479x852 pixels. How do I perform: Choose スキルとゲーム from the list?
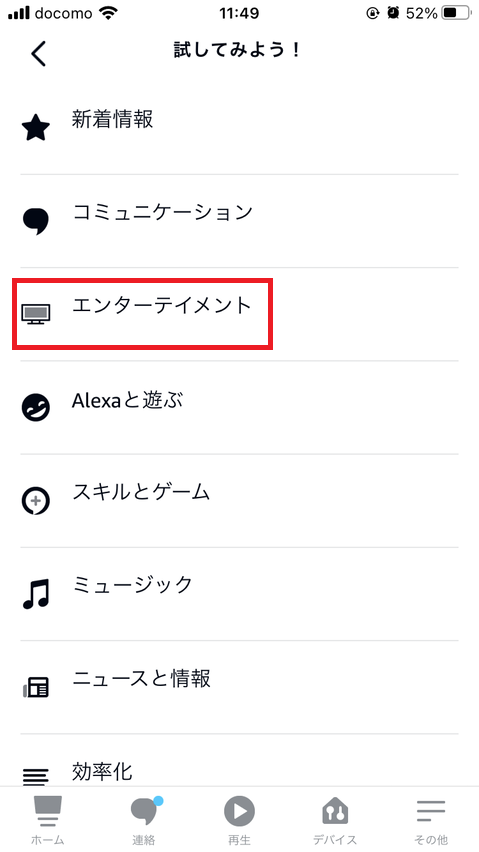click(x=240, y=500)
